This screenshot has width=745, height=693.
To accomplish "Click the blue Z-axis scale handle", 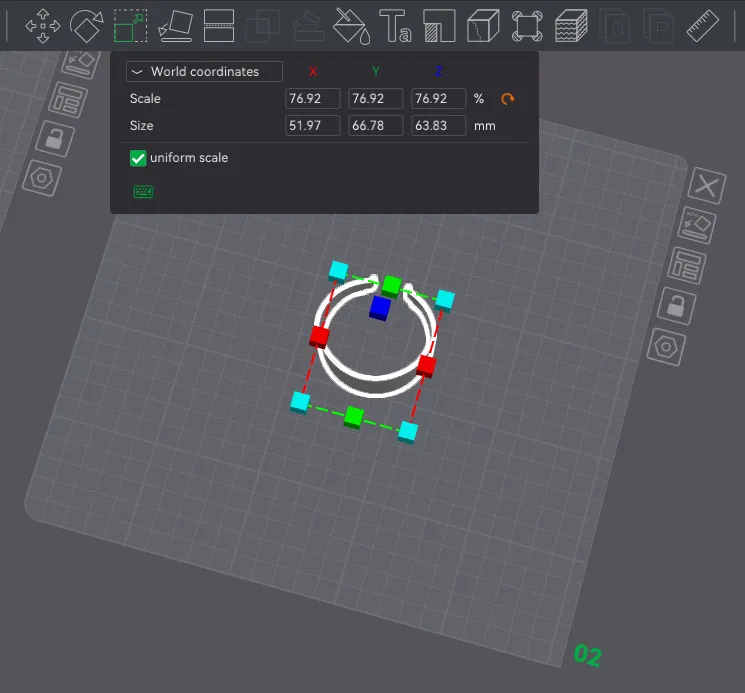I will (x=379, y=308).
